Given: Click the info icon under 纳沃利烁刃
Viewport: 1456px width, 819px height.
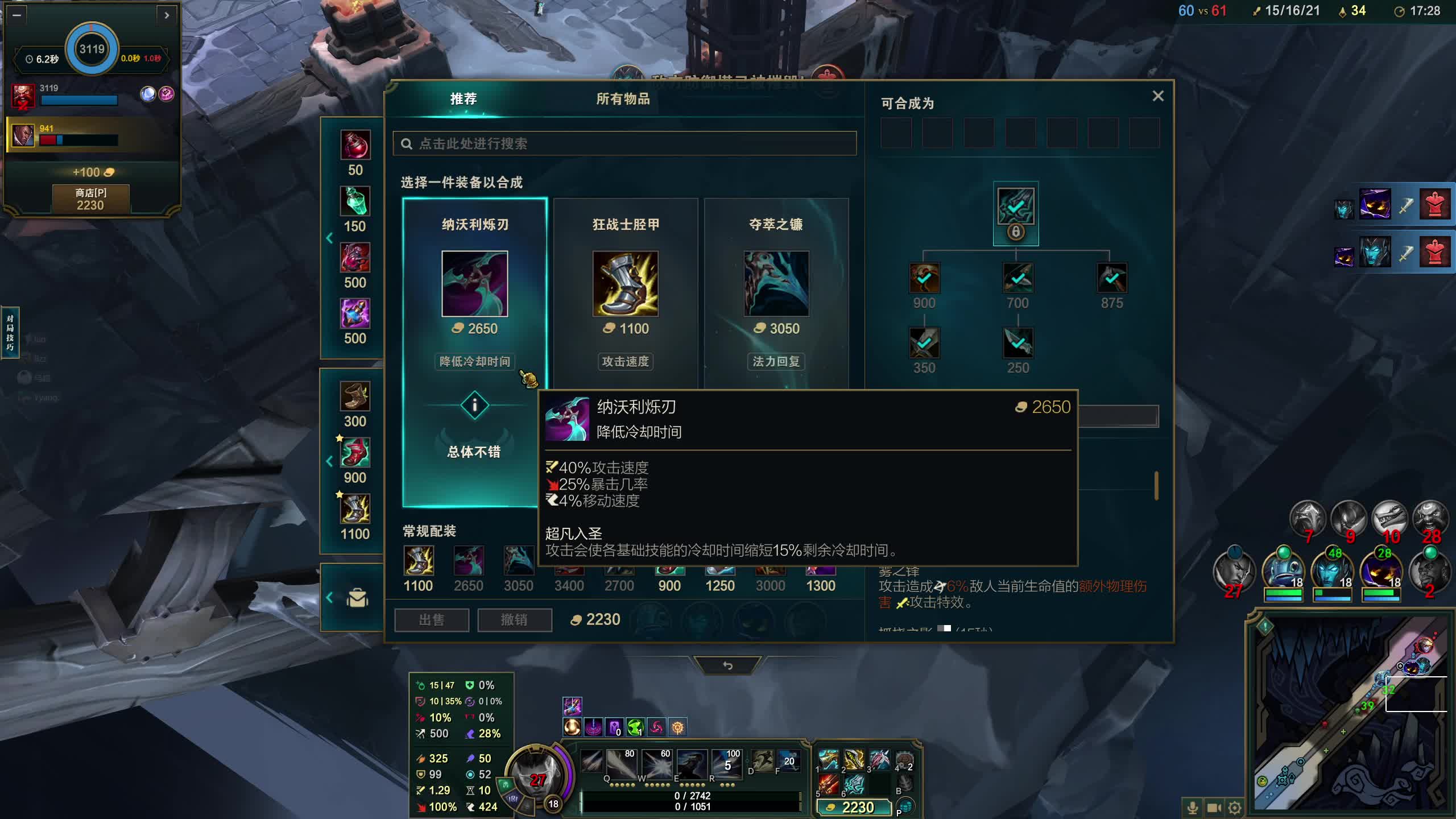Looking at the screenshot, I should (474, 406).
